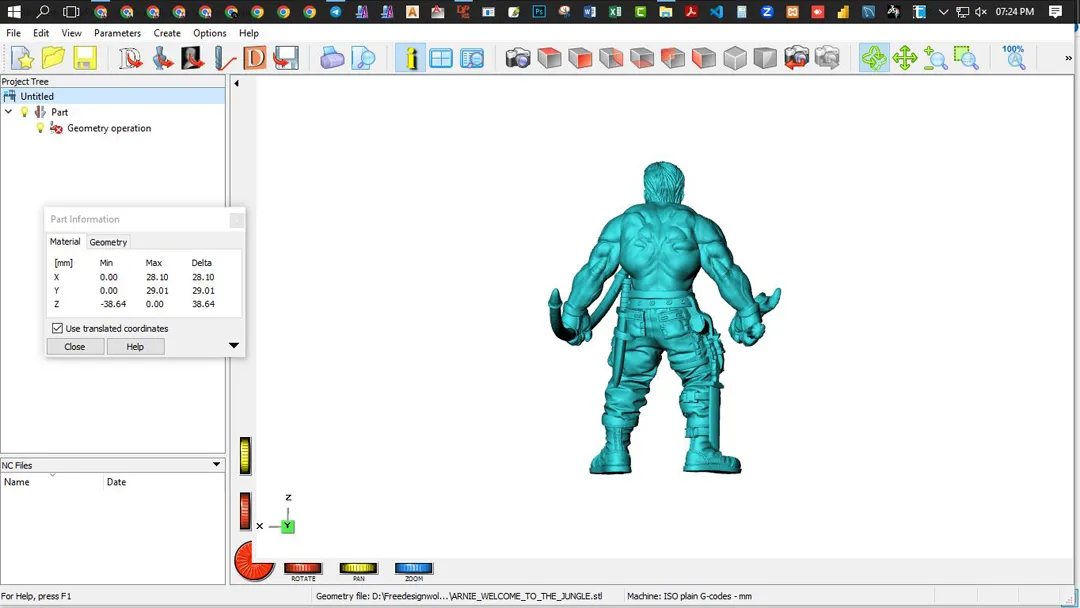The width and height of the screenshot is (1080, 608).
Task: Click the yellow PAN thumbwheel
Action: click(x=358, y=568)
